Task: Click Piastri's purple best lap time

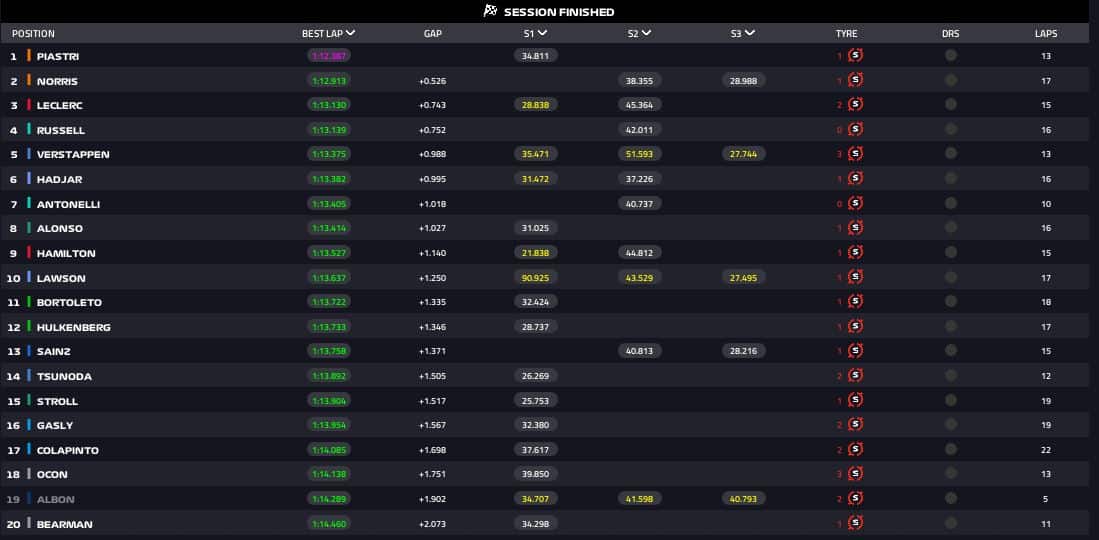Action: 329,55
